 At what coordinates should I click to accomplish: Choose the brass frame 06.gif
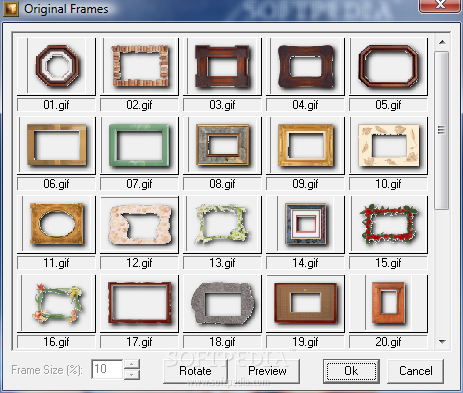point(56,145)
